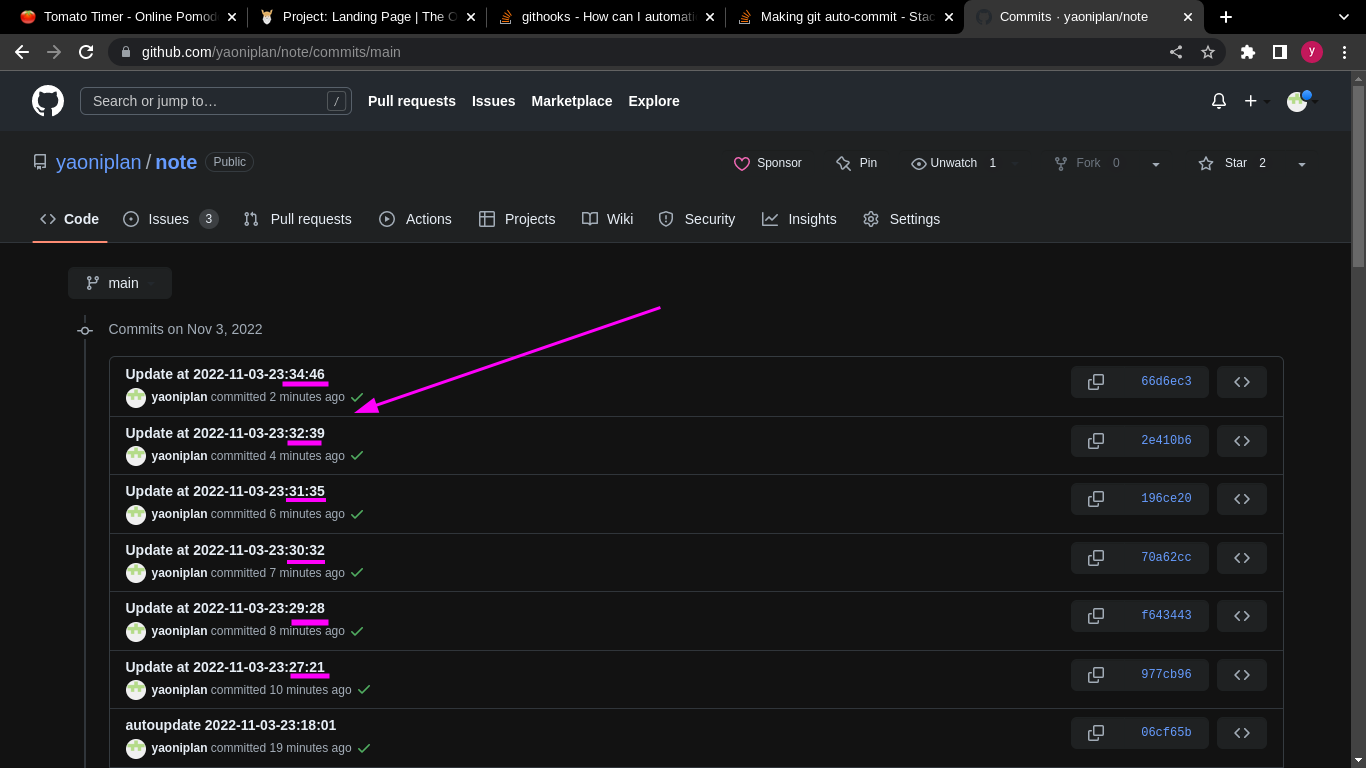
Task: Open the repository Pull requests tab
Action: 297,219
